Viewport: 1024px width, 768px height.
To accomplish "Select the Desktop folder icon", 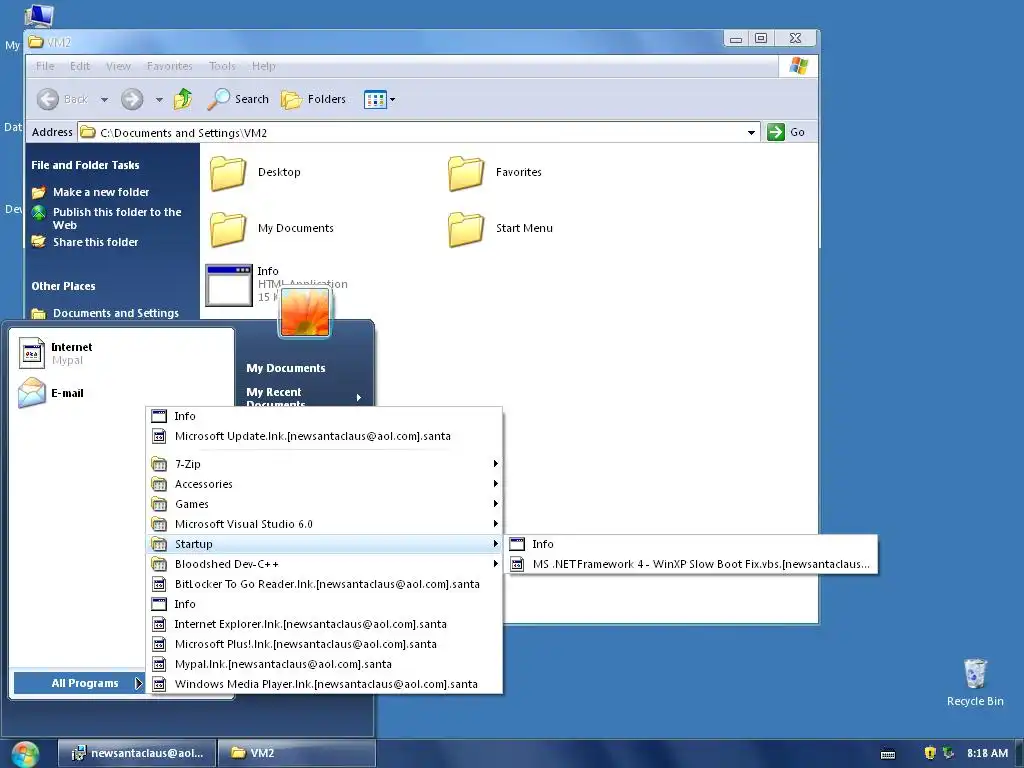I will [228, 173].
